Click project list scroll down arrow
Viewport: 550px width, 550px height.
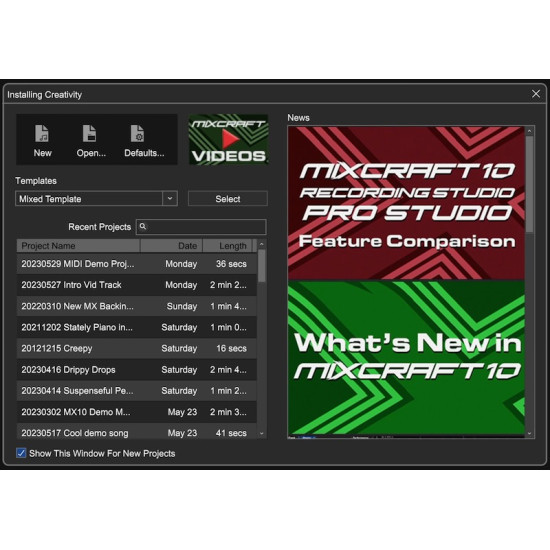point(261,434)
